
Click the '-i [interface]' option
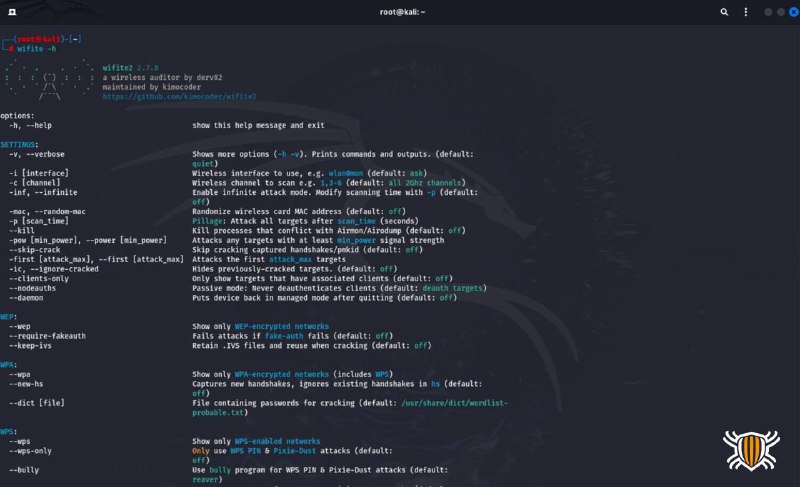pyautogui.click(x=39, y=173)
